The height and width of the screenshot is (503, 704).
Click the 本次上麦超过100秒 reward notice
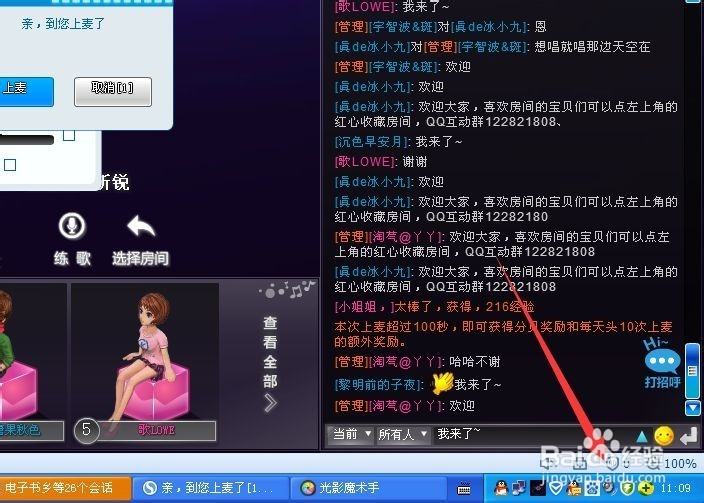coord(503,334)
